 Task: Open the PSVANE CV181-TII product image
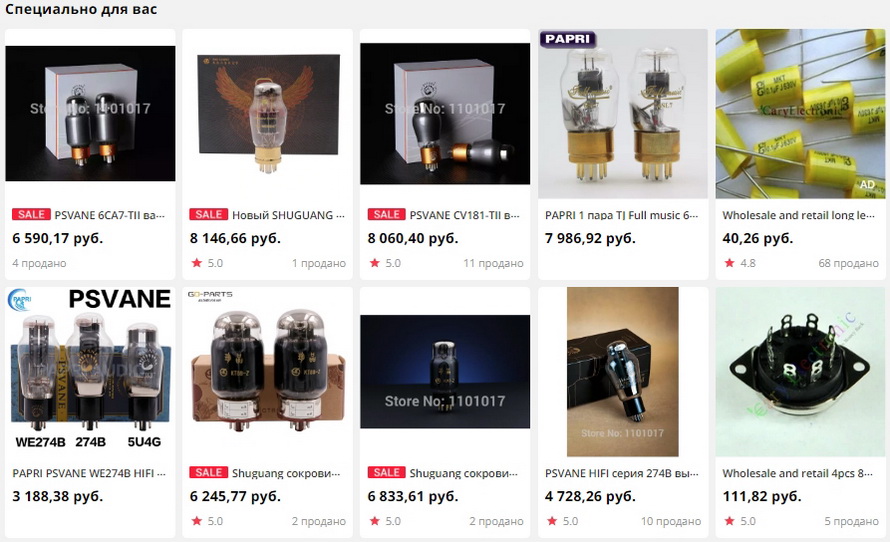pyautogui.click(x=445, y=114)
